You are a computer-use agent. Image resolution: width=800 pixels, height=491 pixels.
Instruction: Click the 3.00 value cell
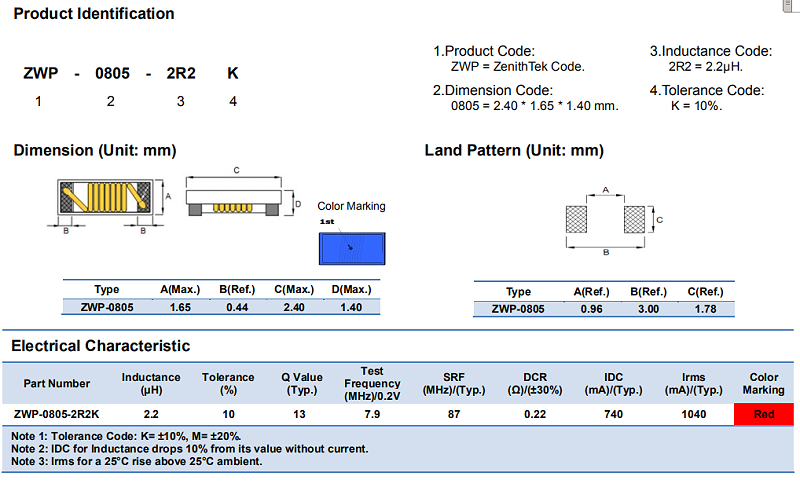(648, 309)
